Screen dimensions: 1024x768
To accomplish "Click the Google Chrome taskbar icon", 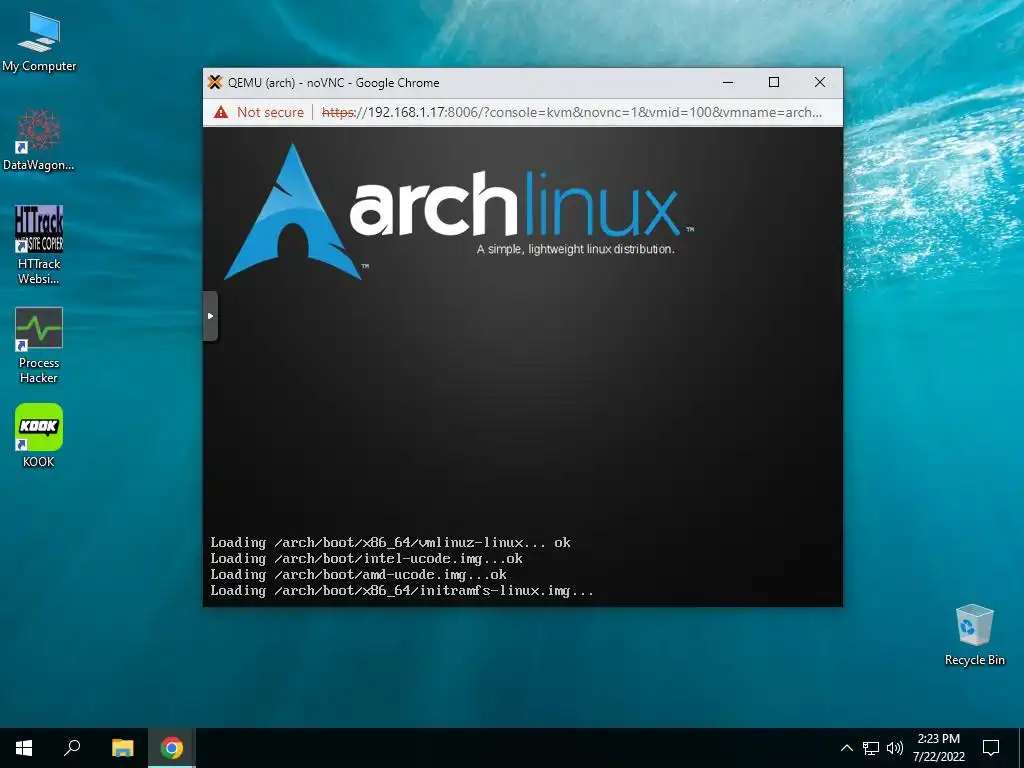I will [x=172, y=748].
